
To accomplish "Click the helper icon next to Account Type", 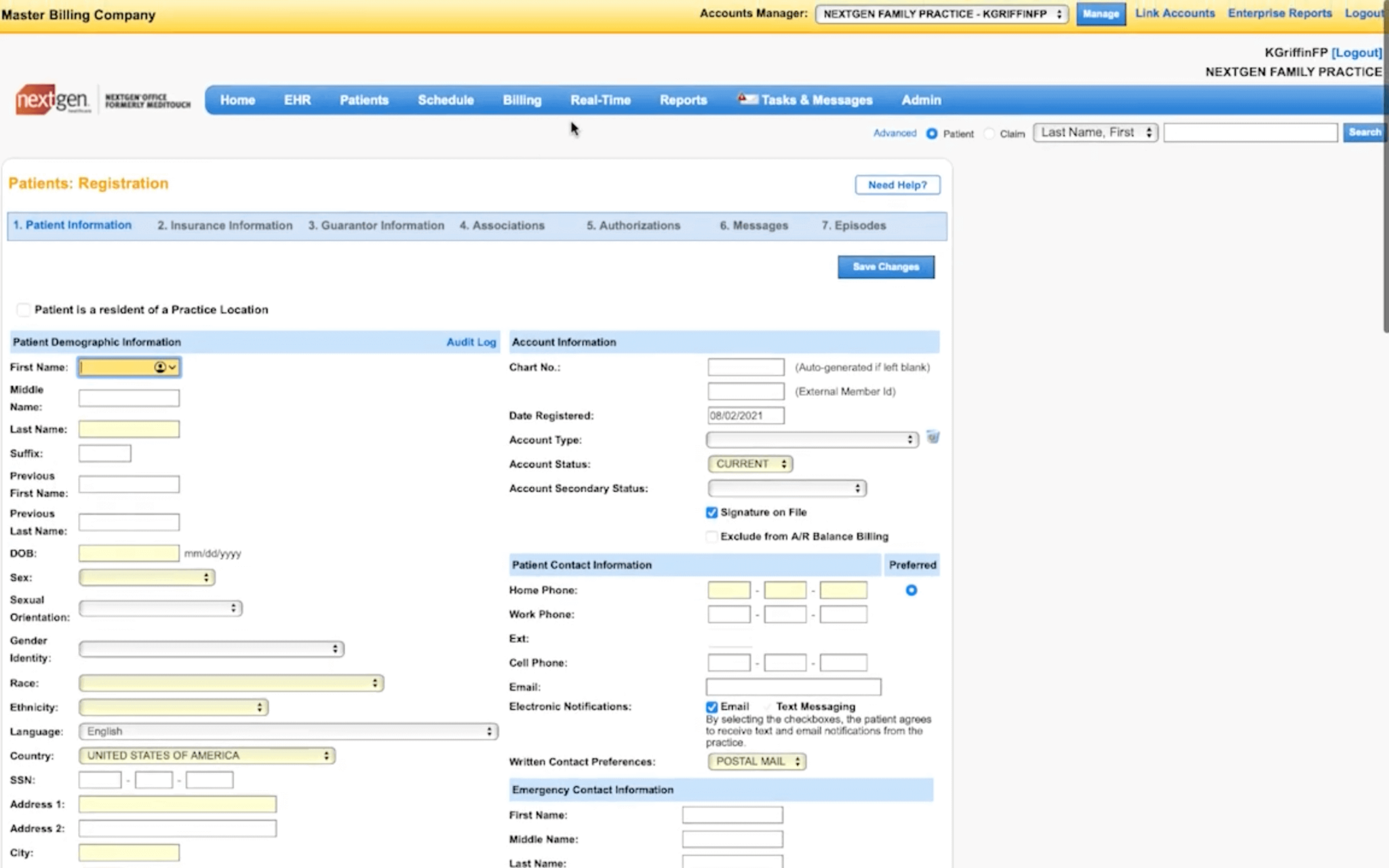I will [x=933, y=438].
